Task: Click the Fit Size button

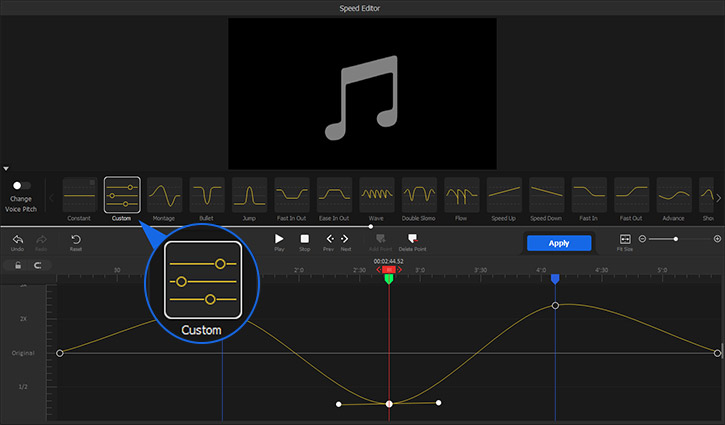Action: (625, 240)
